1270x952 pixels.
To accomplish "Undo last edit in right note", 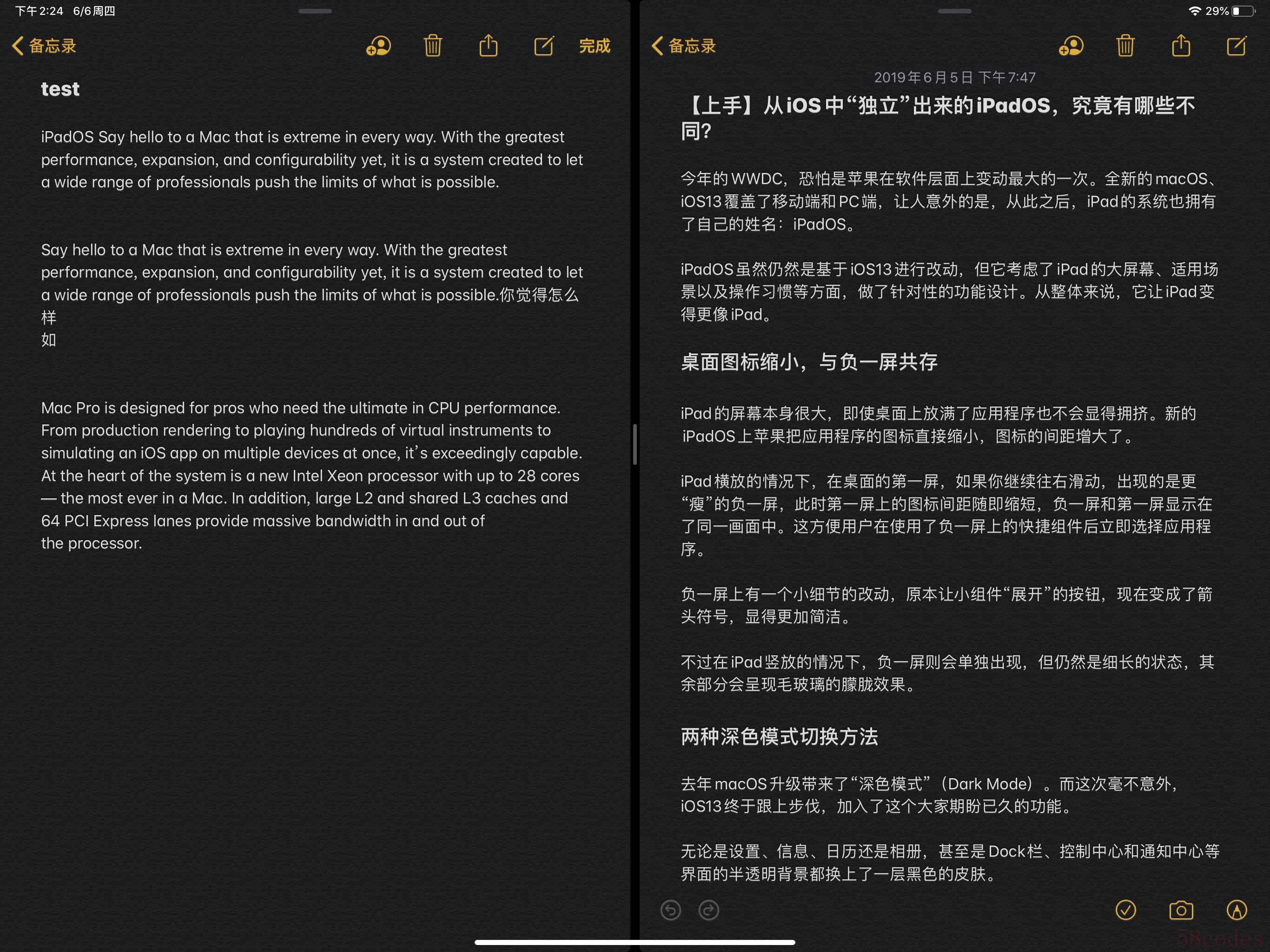I will (671, 910).
